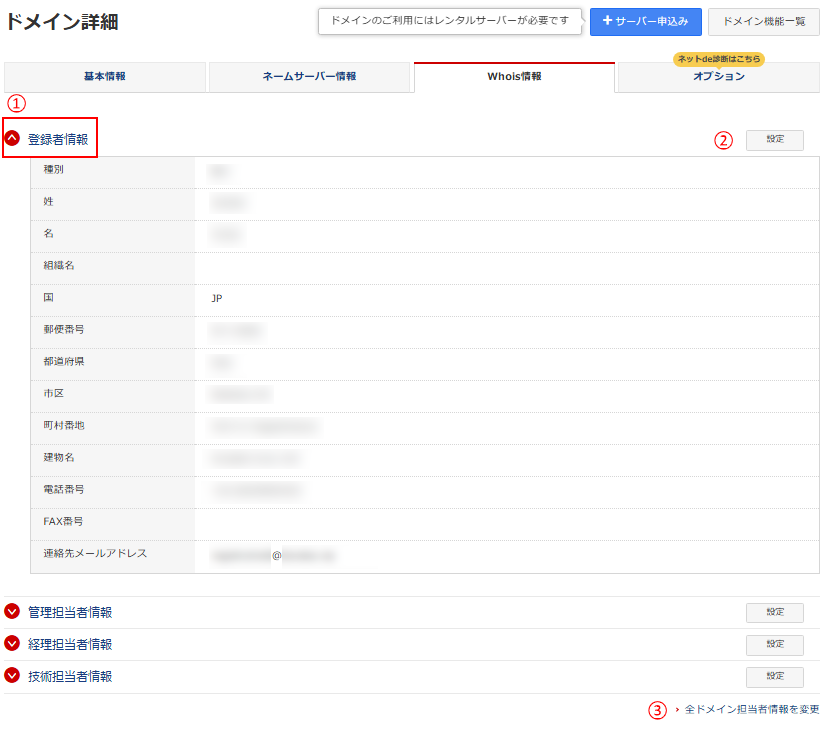Collapse the 登録者情報 section chevron
This screenshot has width=836, height=746.
click(12, 139)
